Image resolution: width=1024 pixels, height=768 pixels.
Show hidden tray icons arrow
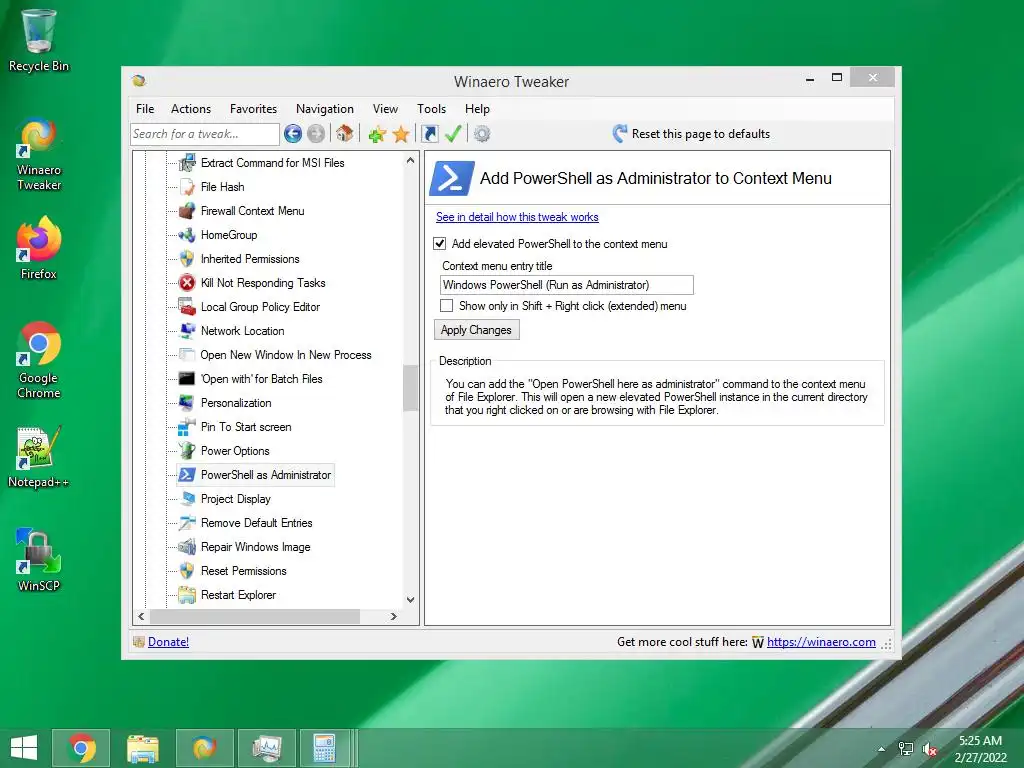point(882,749)
